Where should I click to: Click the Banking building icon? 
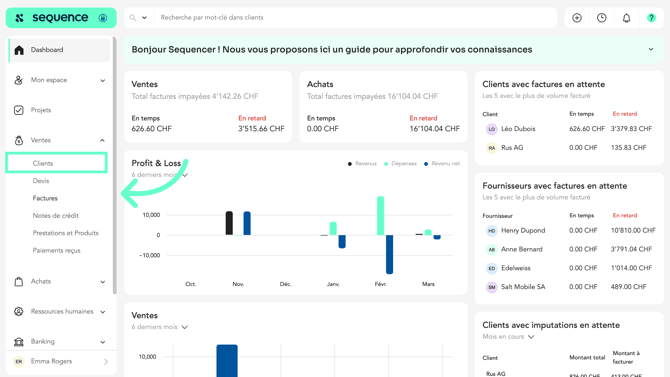(x=18, y=342)
